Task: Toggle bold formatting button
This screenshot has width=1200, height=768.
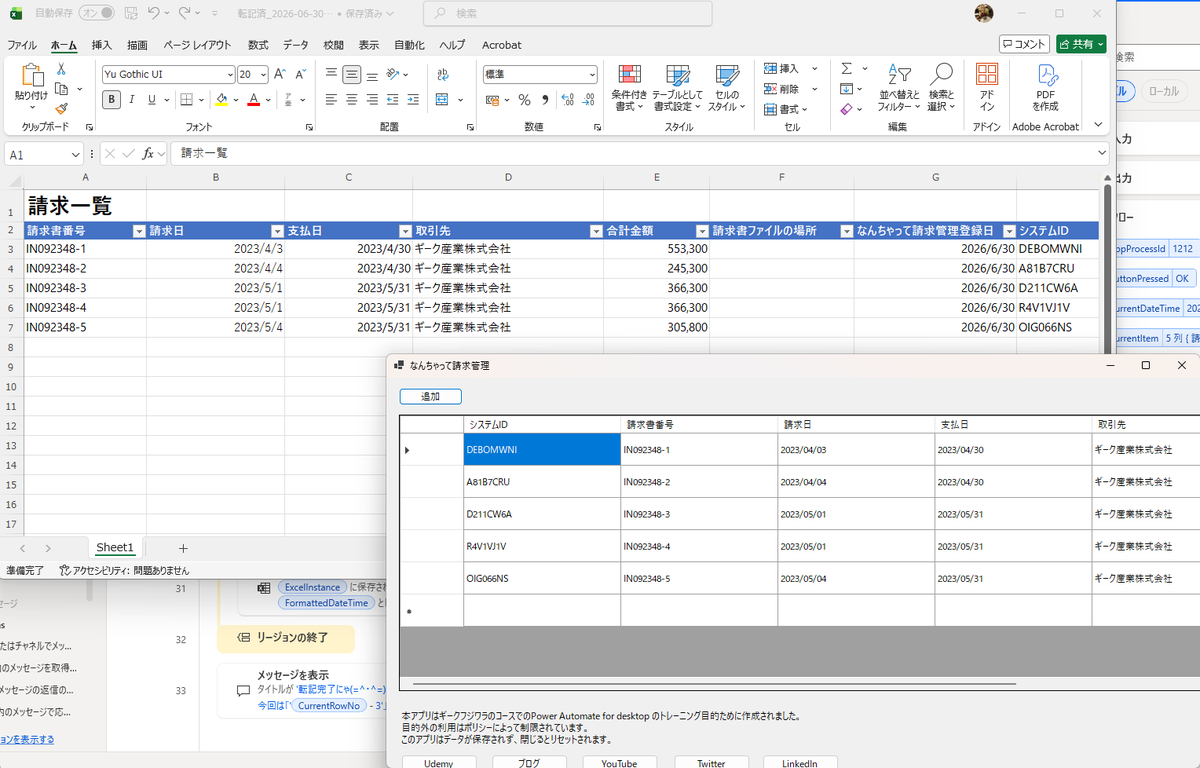Action: pyautogui.click(x=111, y=100)
